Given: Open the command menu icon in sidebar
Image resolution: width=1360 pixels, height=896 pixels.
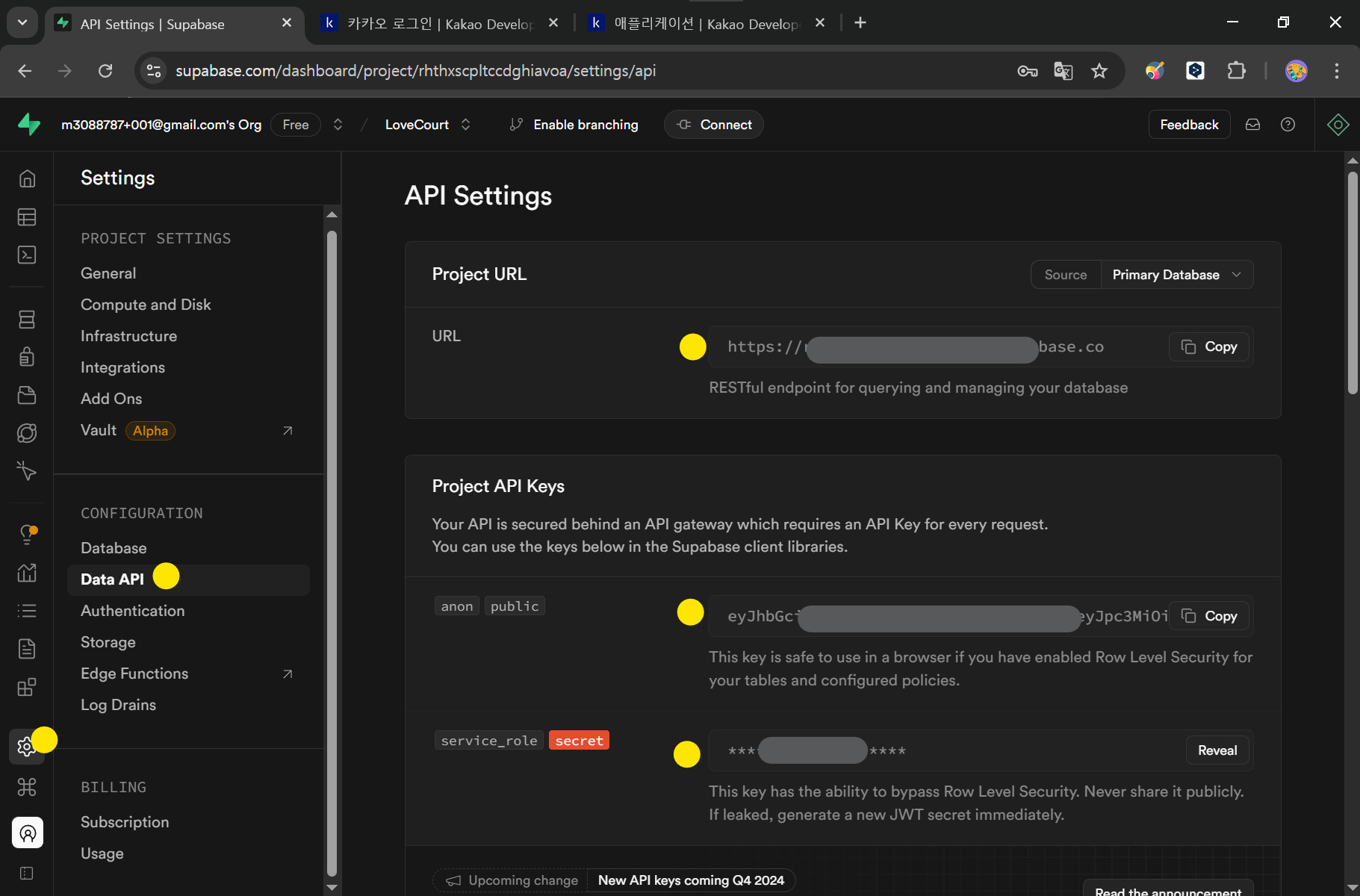Looking at the screenshot, I should coord(27,787).
